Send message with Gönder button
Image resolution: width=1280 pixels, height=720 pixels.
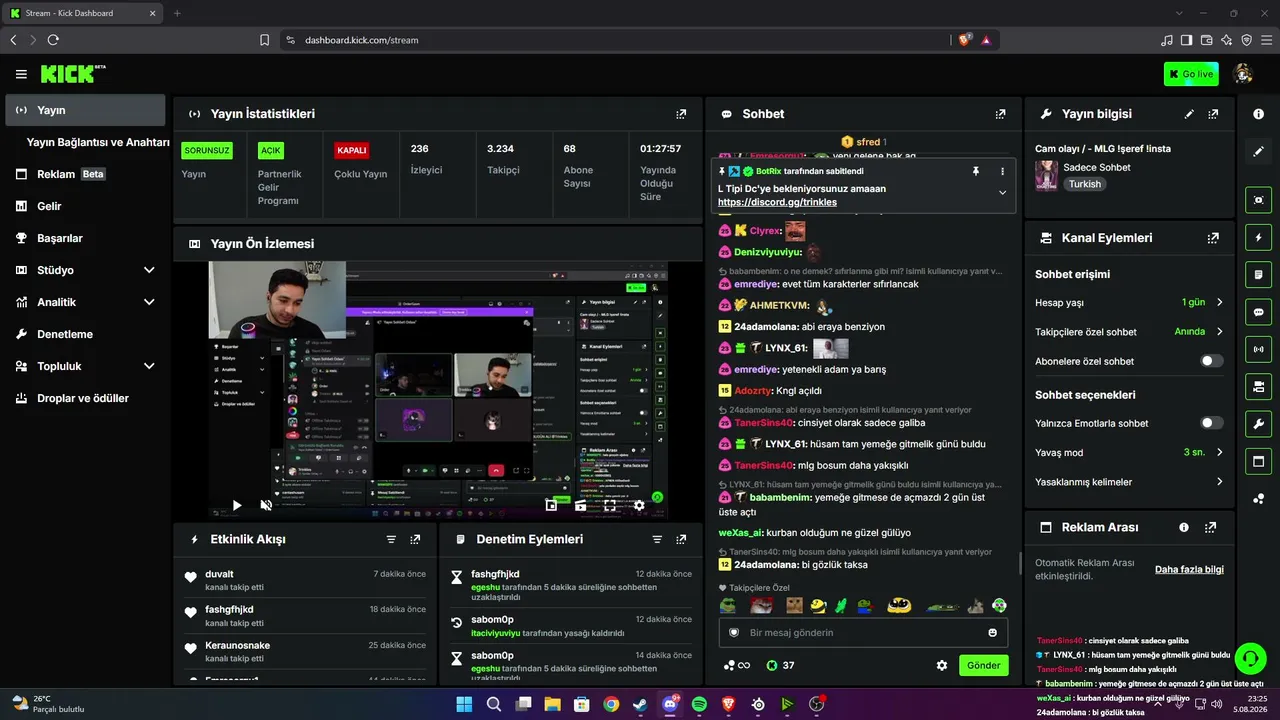pyautogui.click(x=983, y=665)
